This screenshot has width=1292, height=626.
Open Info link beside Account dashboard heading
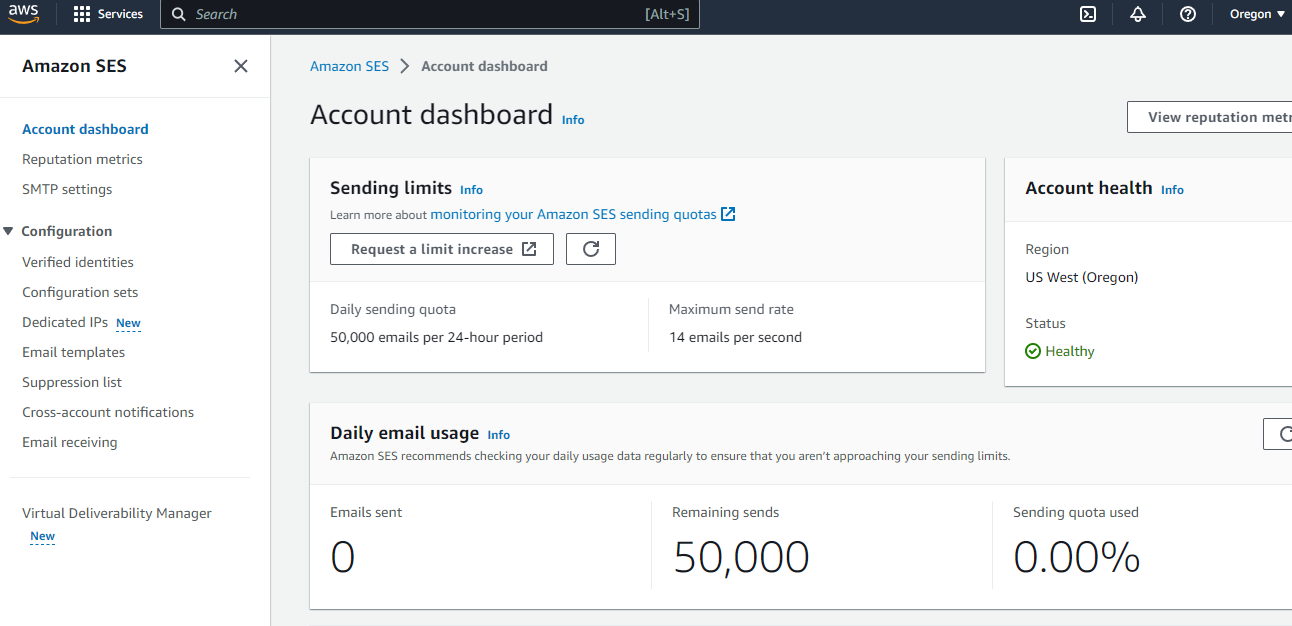coord(573,120)
